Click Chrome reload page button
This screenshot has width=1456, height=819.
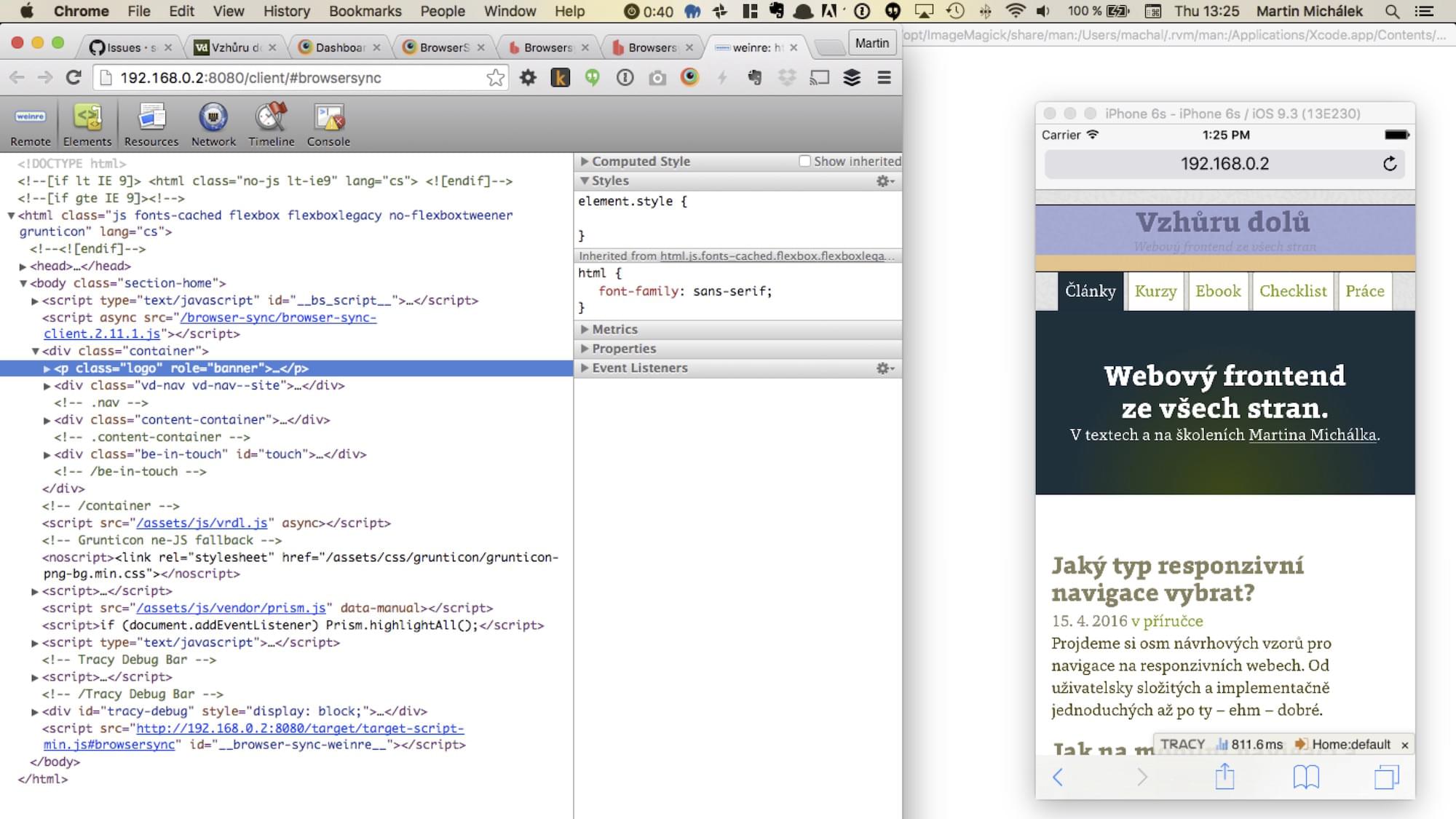[x=74, y=78]
